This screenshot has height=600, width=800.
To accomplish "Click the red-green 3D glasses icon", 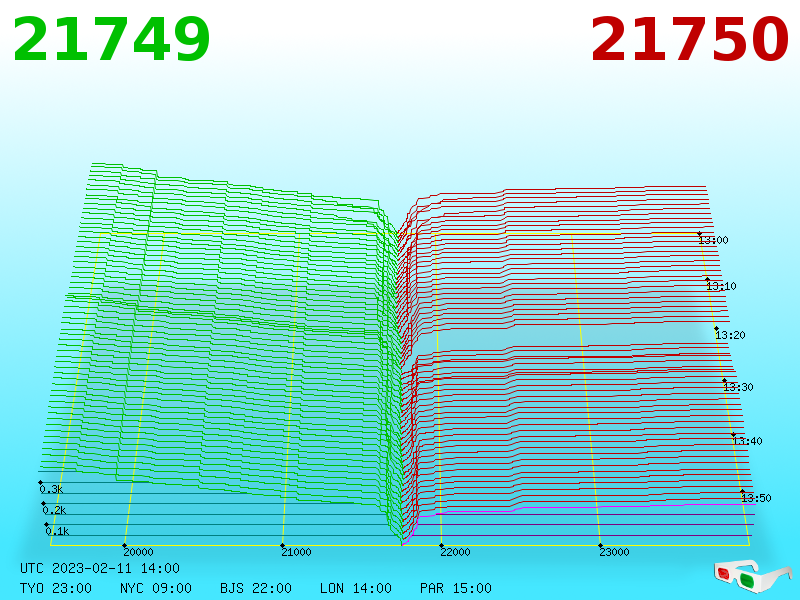I will point(752,577).
